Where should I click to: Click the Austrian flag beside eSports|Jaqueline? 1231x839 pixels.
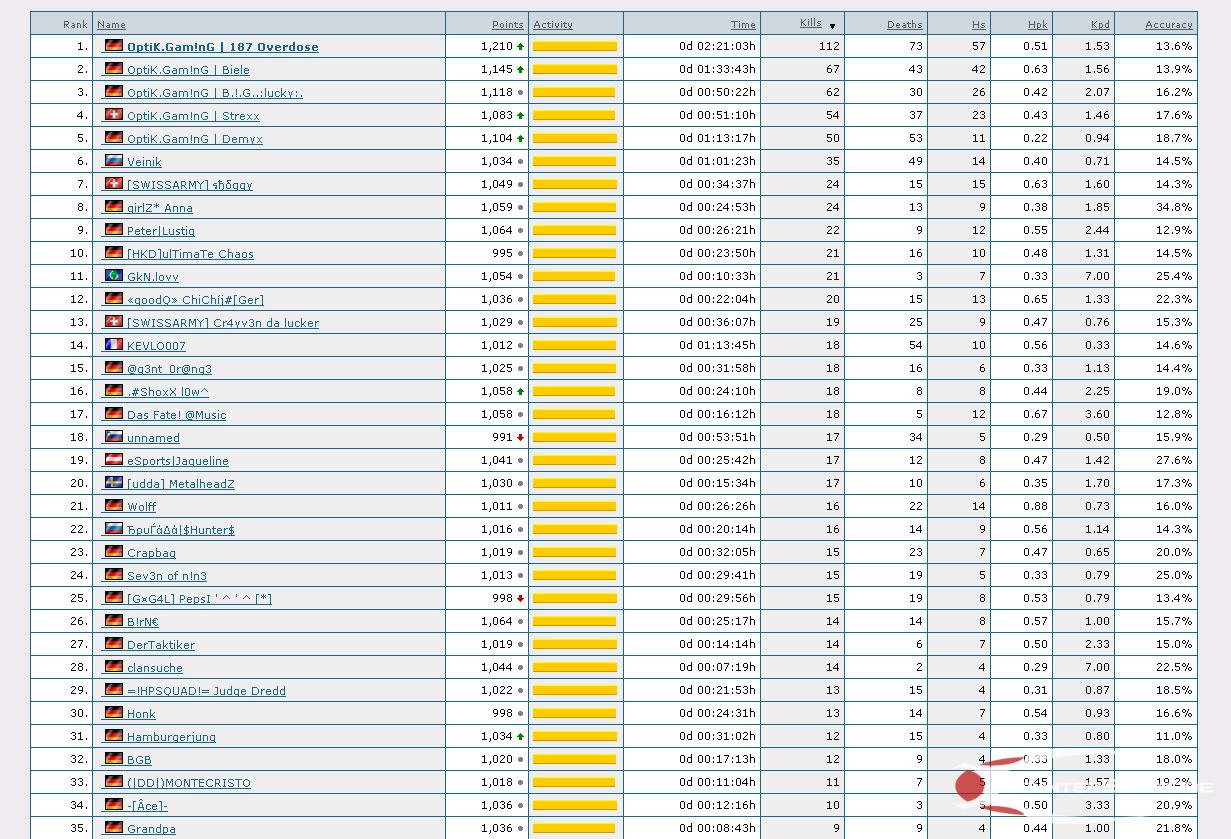[x=114, y=460]
